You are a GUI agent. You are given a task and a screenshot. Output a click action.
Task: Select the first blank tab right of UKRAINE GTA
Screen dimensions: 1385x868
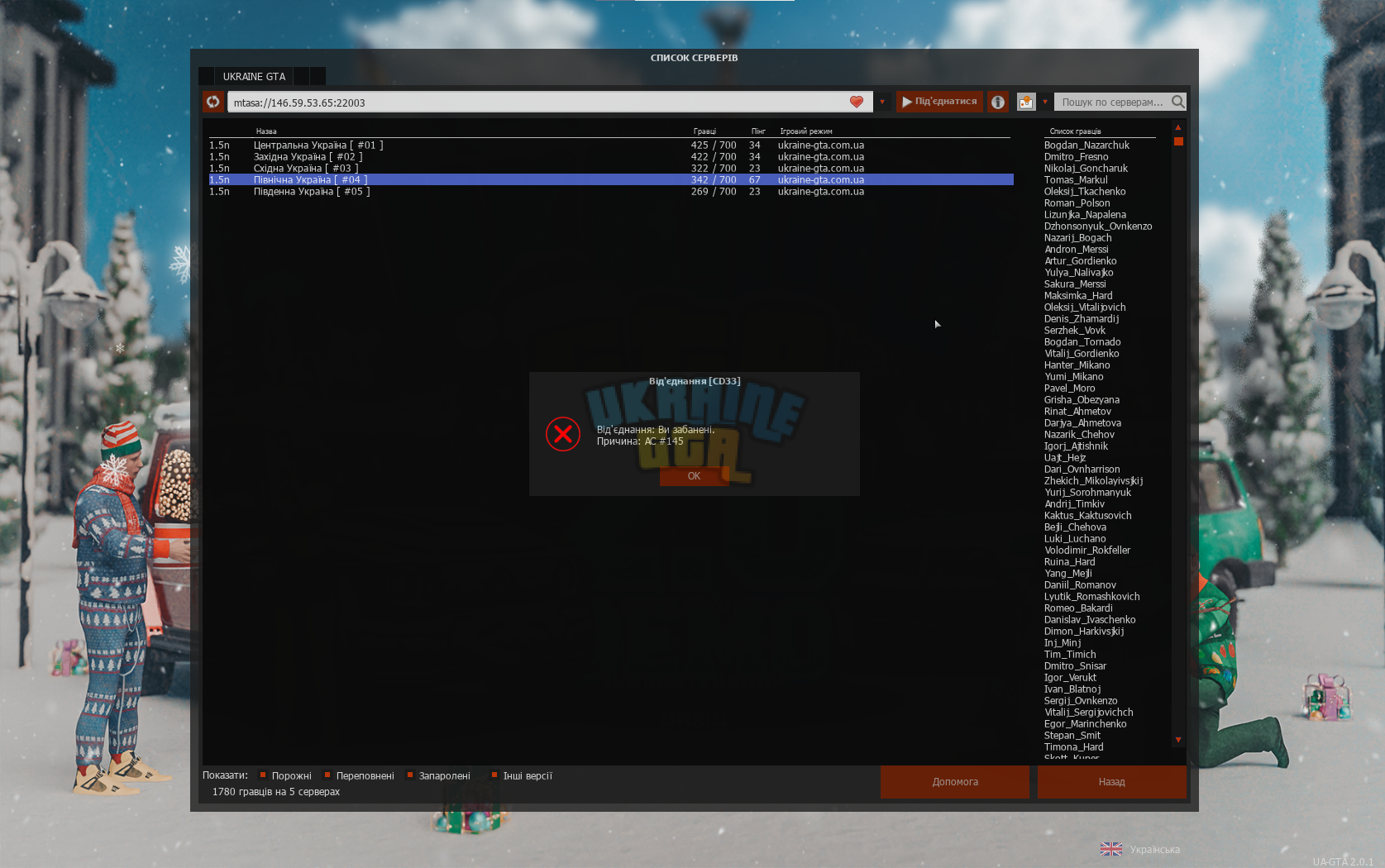pyautogui.click(x=302, y=76)
